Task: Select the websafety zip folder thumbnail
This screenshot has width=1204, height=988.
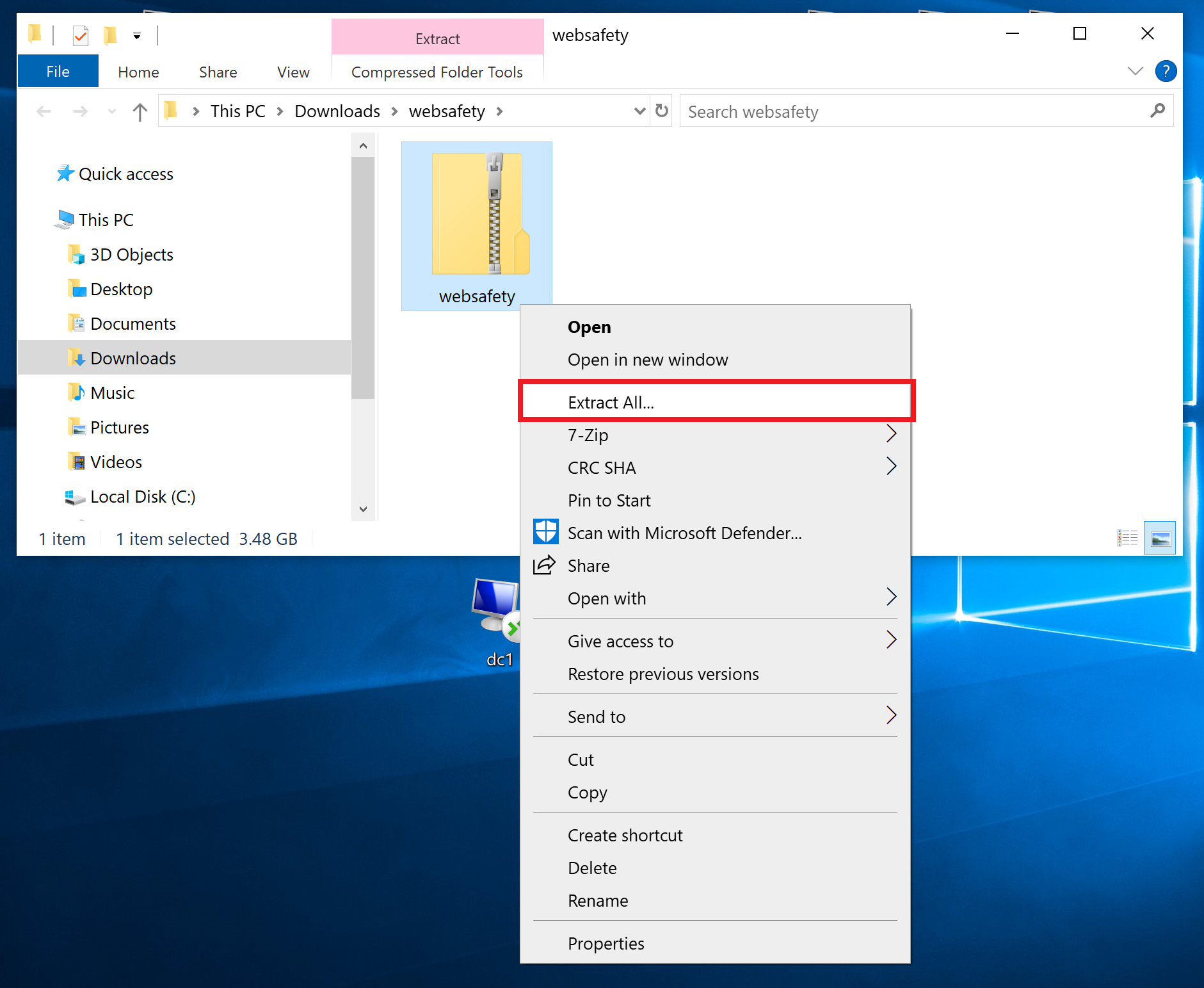Action: (x=477, y=226)
